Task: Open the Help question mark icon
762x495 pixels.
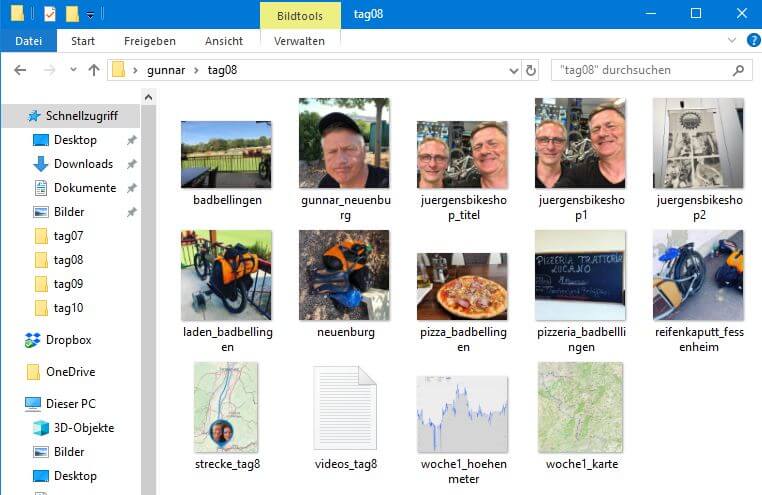Action: (x=753, y=40)
